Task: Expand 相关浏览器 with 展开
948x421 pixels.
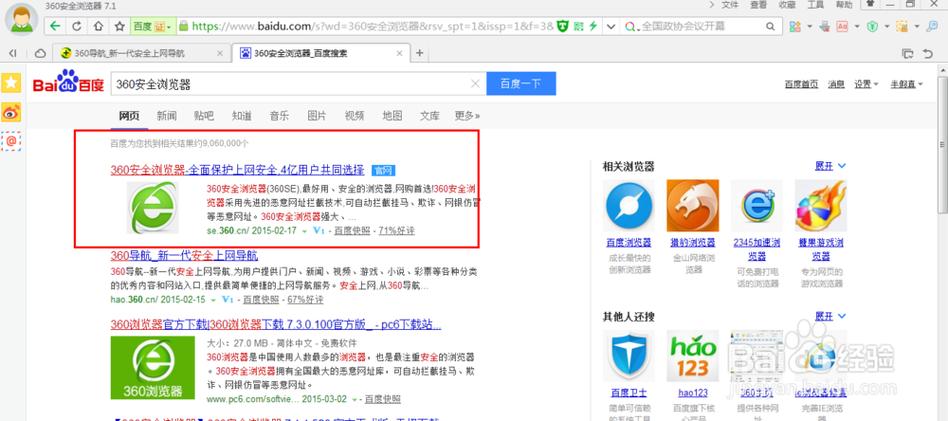Action: (830, 166)
